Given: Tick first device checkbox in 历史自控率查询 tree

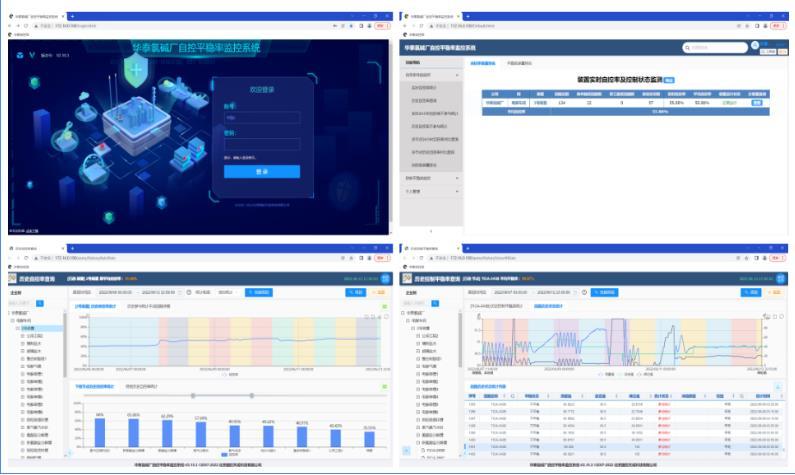Looking at the screenshot, I should (x=21, y=335).
